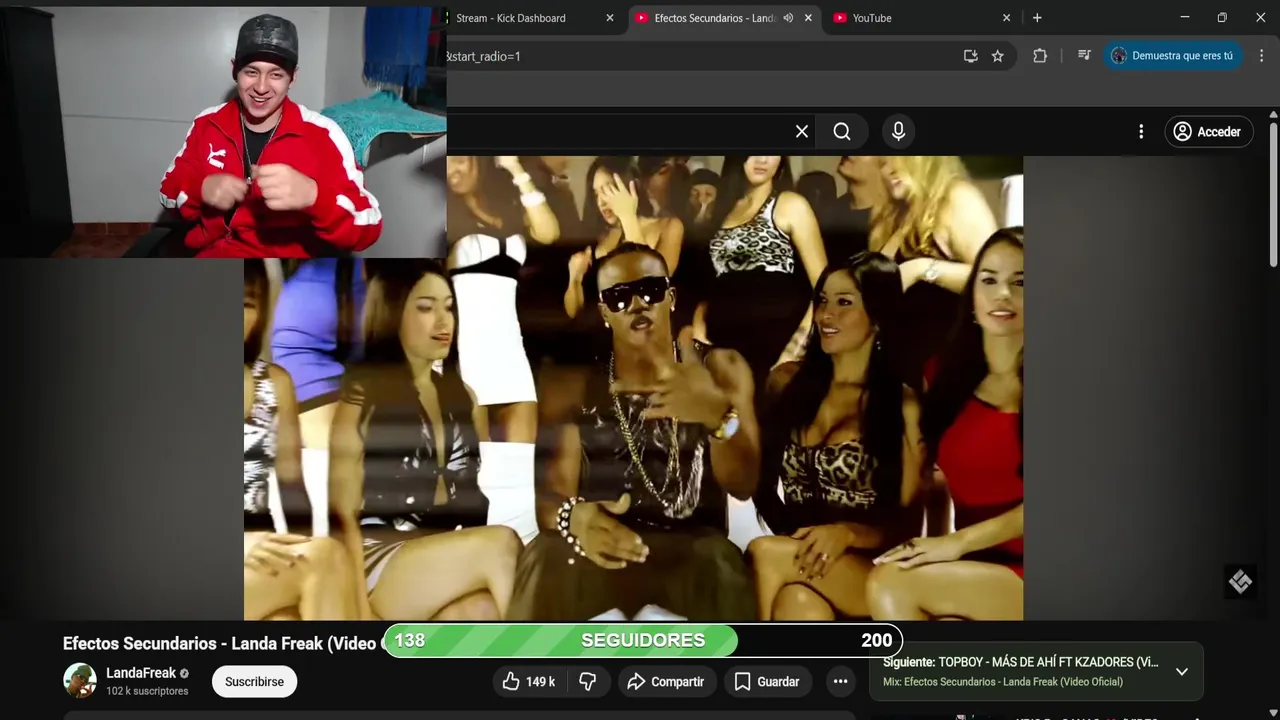Screen dimensions: 1280x720
Task: Click the address bar URL text
Action: coord(484,56)
